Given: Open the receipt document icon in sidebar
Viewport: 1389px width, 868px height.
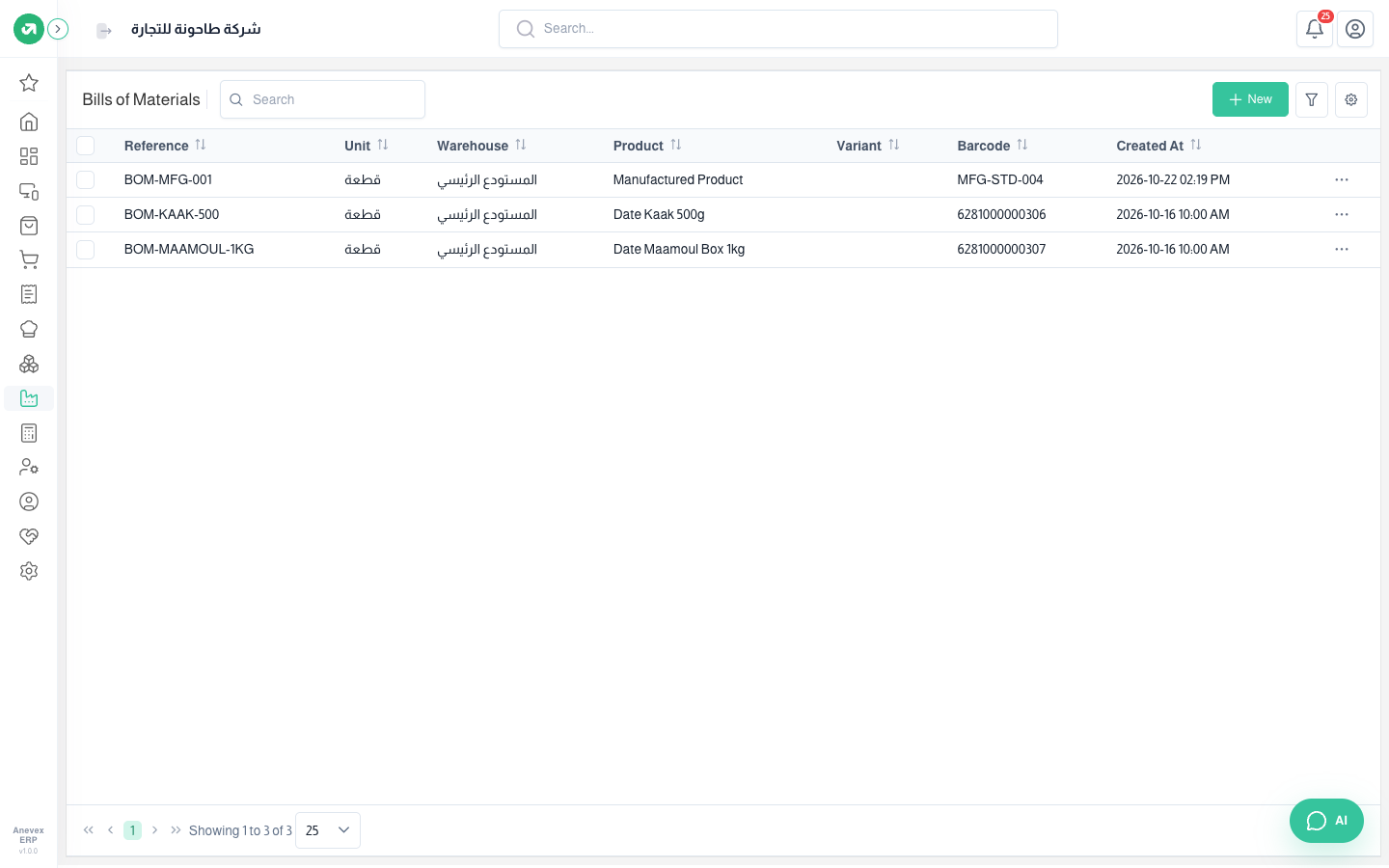Looking at the screenshot, I should [x=29, y=294].
